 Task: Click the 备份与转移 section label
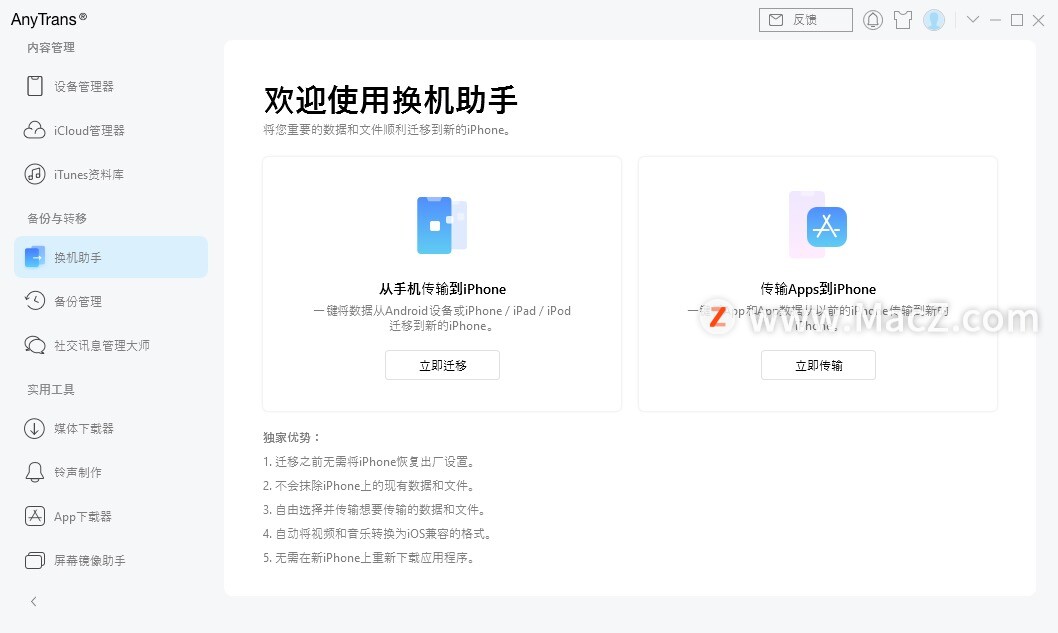click(57, 218)
